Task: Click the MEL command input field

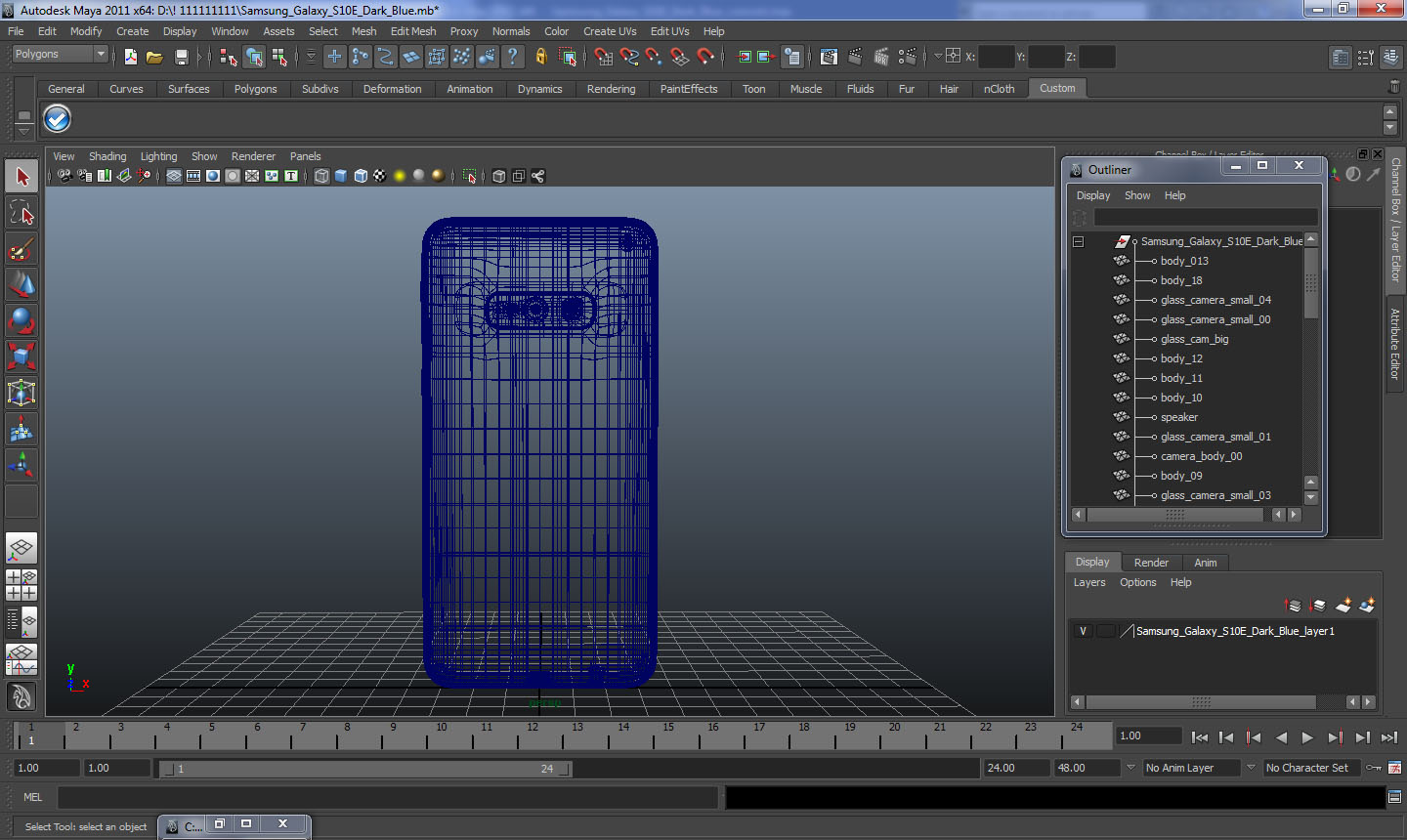Action: click(388, 798)
